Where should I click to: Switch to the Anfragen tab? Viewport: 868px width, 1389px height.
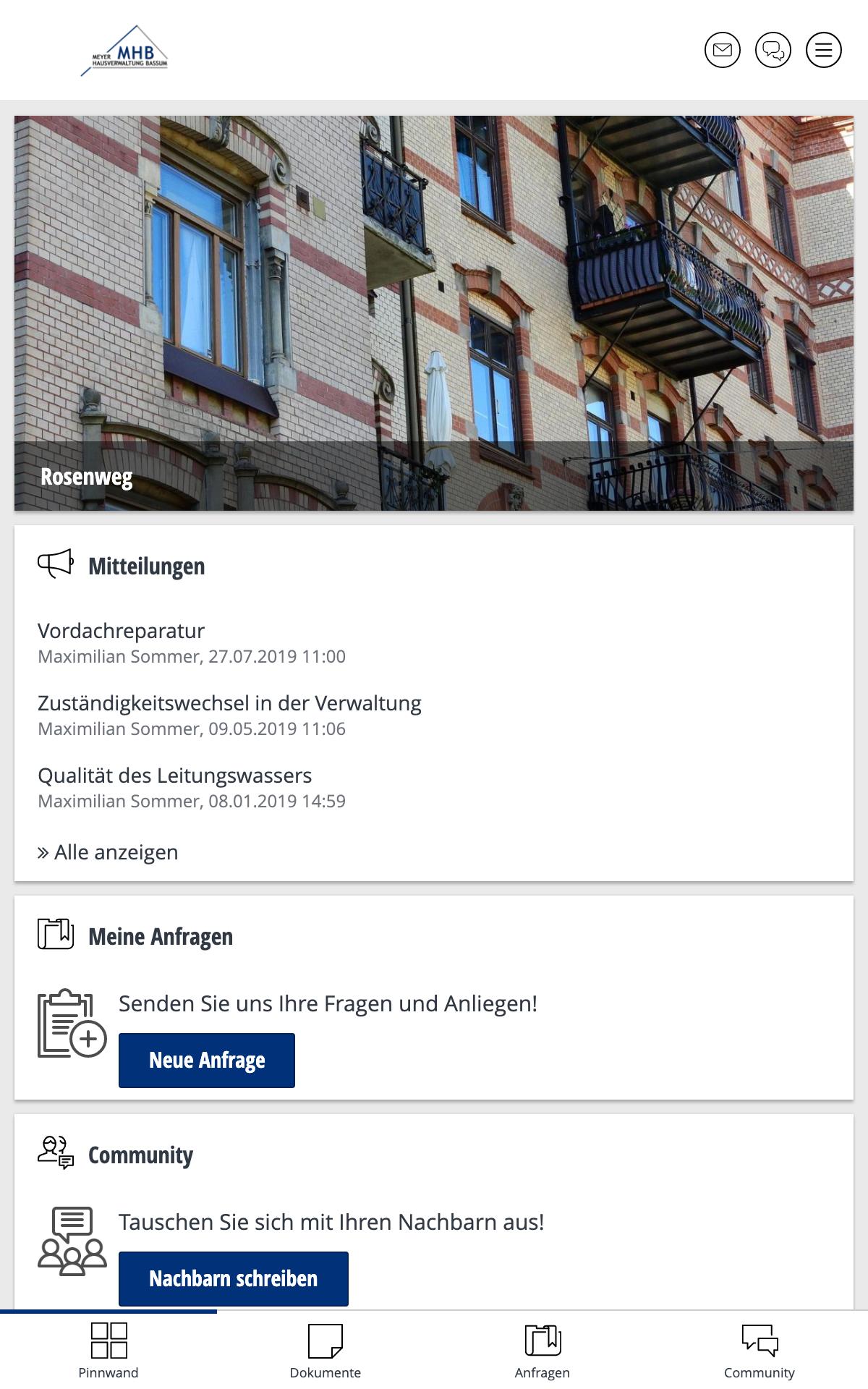[x=542, y=1350]
